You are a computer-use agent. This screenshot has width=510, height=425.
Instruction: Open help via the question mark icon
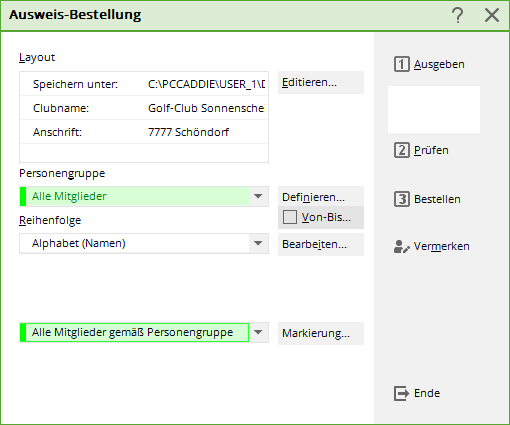pyautogui.click(x=458, y=15)
